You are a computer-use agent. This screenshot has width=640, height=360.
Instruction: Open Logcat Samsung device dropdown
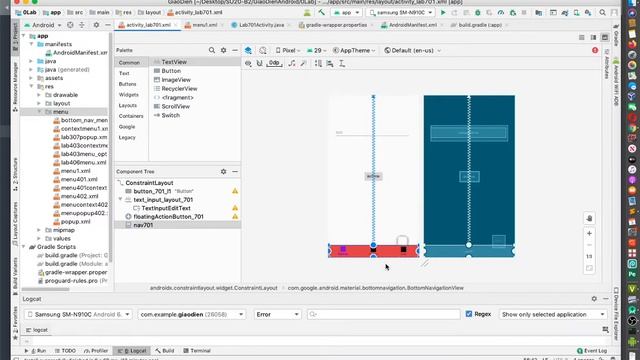point(78,314)
